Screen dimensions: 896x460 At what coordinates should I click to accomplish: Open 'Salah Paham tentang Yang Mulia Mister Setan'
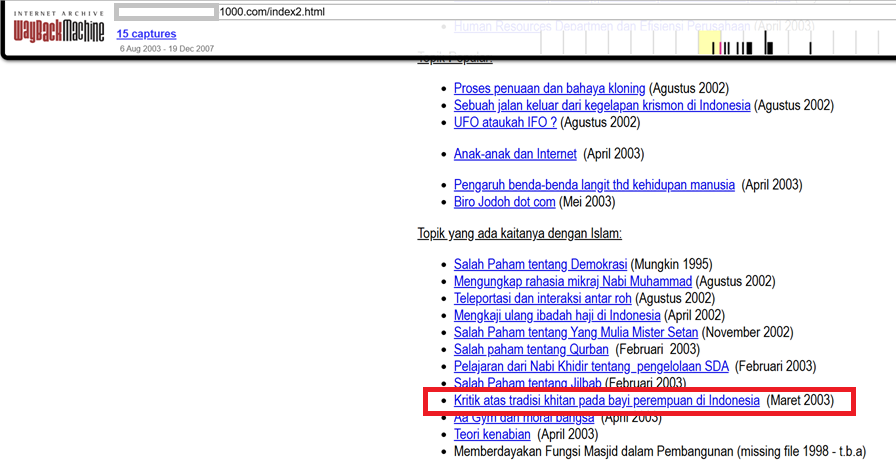click(x=576, y=332)
